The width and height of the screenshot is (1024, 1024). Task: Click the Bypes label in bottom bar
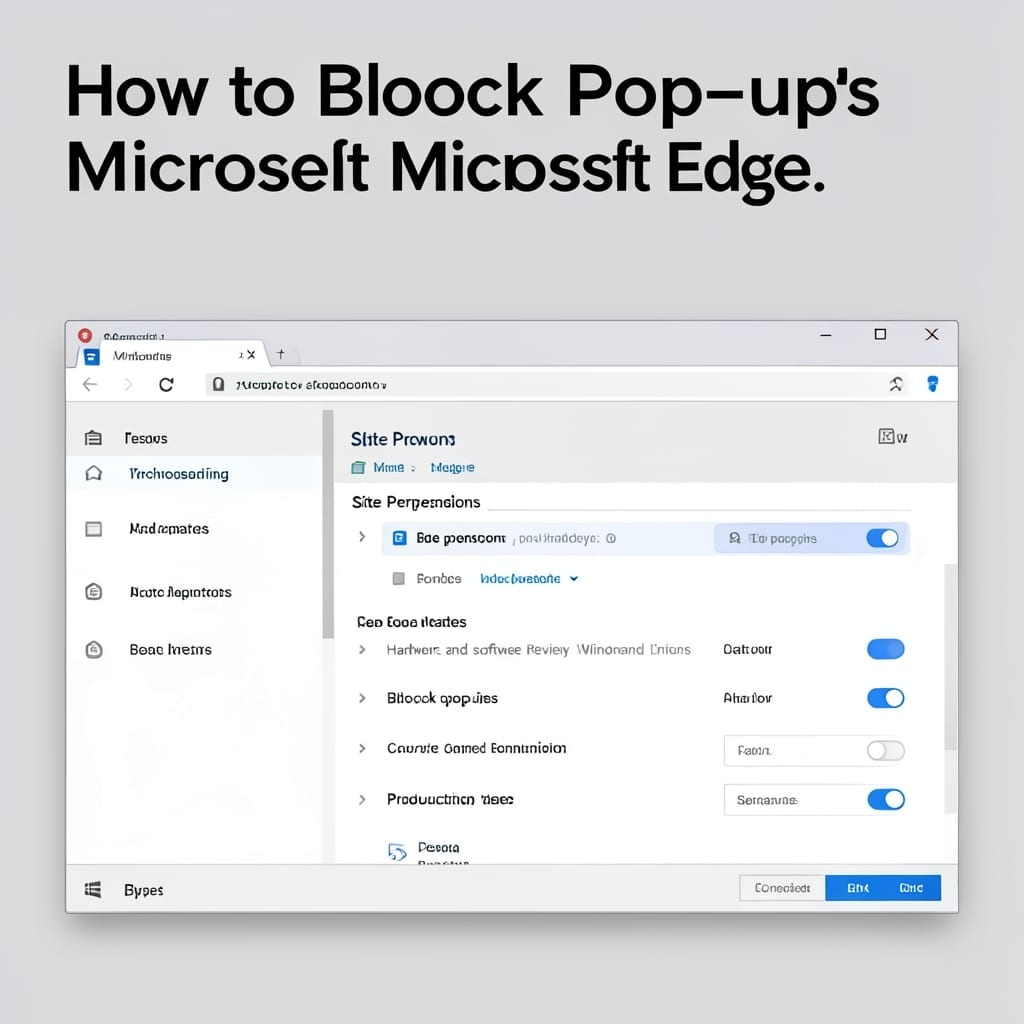(x=144, y=890)
